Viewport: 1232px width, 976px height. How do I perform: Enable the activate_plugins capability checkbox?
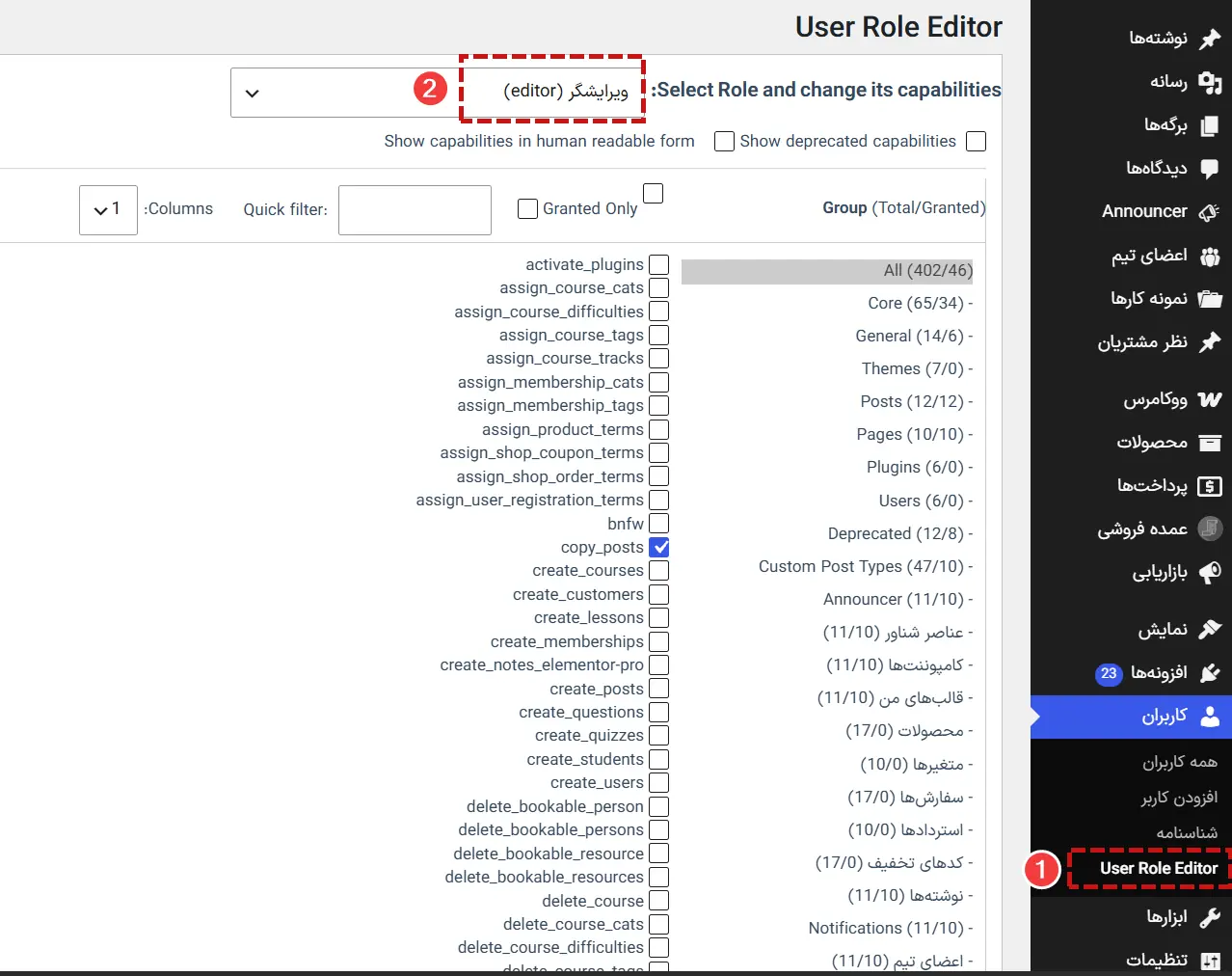tap(659, 264)
